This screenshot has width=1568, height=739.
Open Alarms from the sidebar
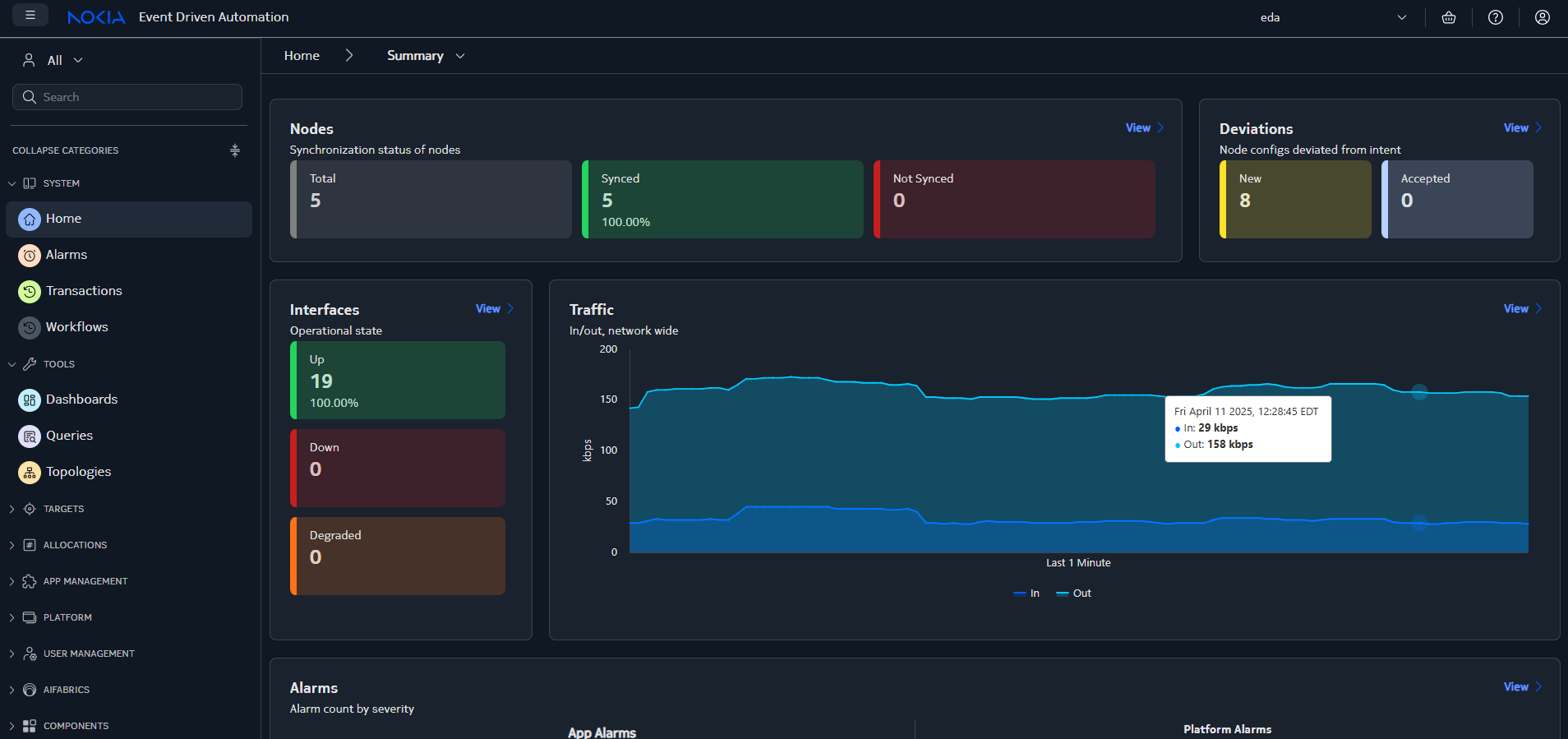[x=66, y=255]
